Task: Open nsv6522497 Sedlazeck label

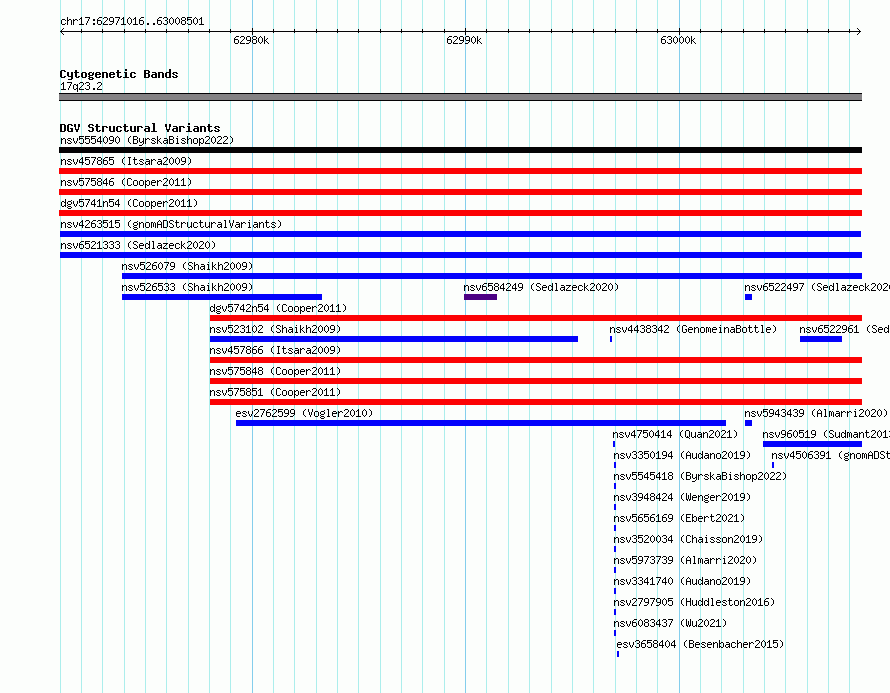Action: click(x=817, y=287)
